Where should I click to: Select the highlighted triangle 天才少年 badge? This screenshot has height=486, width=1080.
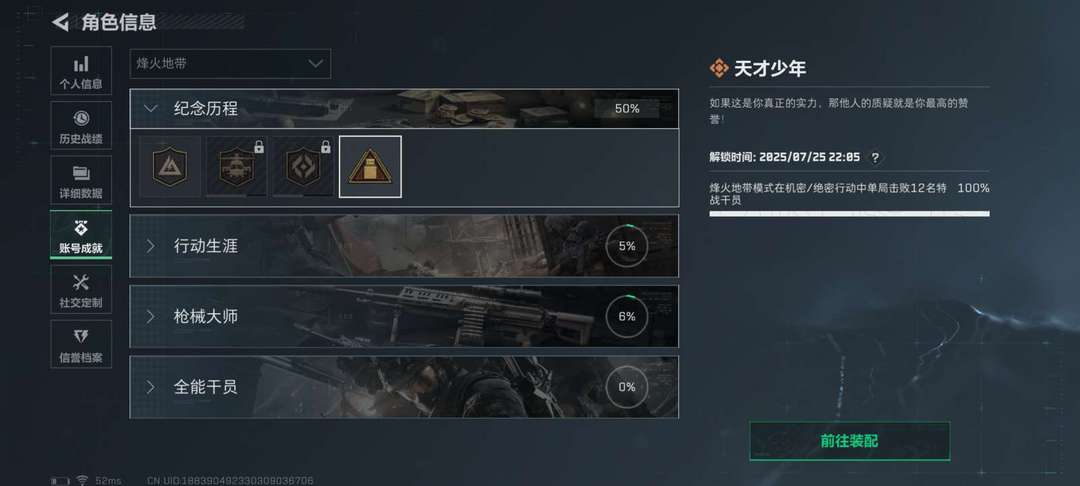coord(371,167)
